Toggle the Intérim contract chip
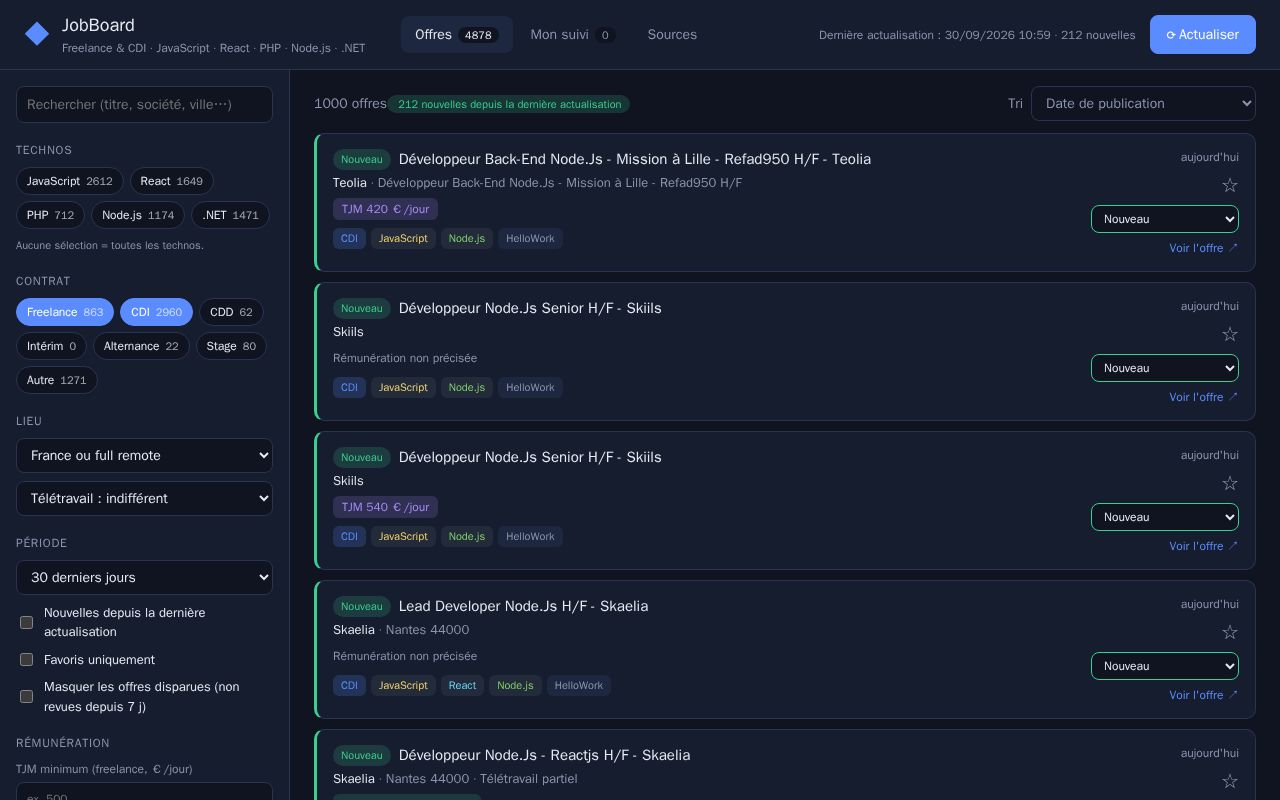 click(51, 346)
